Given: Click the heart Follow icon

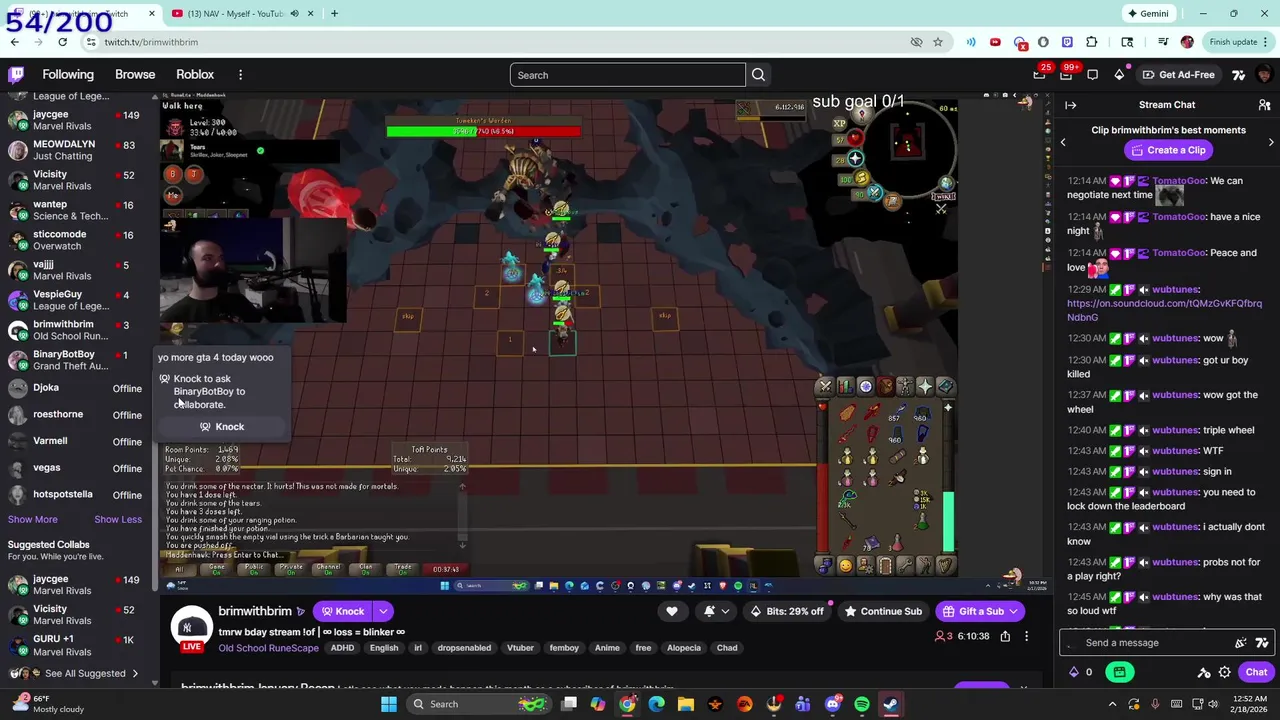Looking at the screenshot, I should tap(672, 611).
